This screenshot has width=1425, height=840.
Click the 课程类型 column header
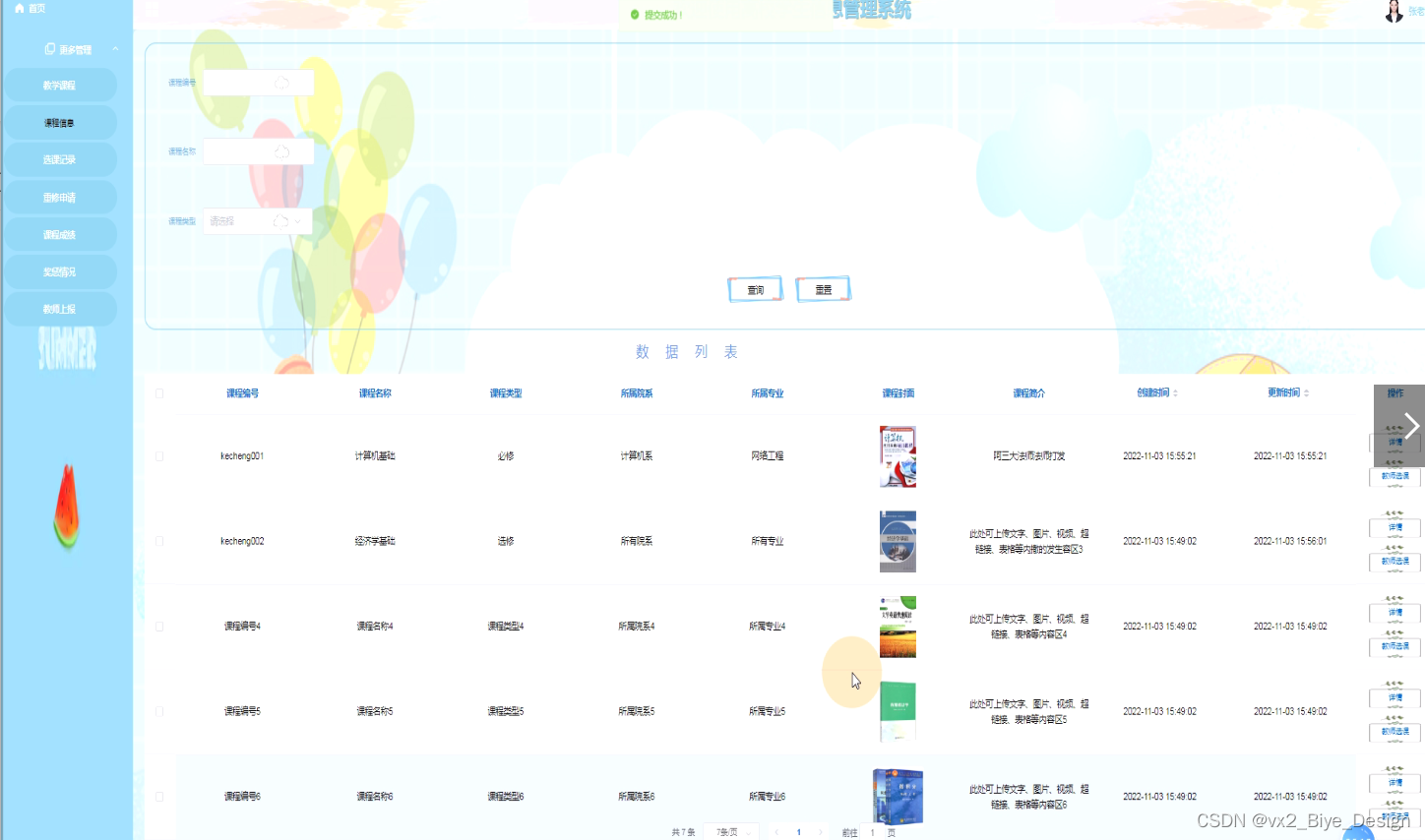point(506,393)
